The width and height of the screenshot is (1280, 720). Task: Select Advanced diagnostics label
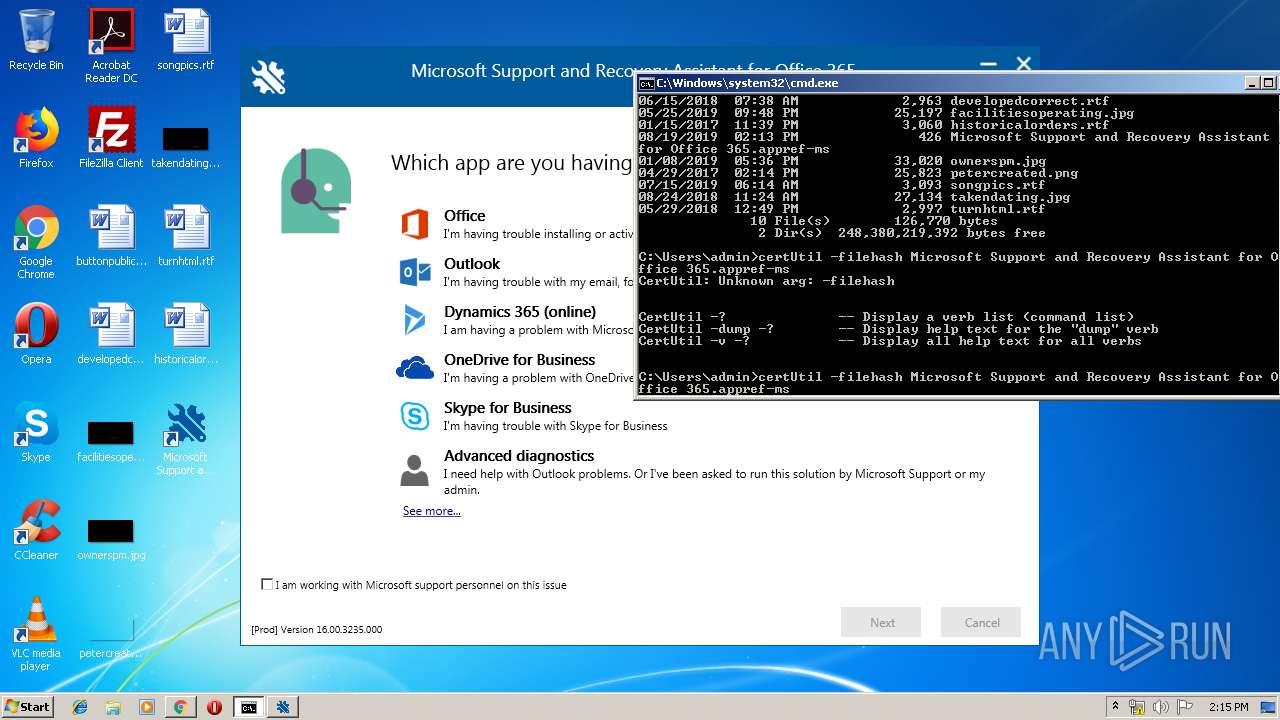519,456
